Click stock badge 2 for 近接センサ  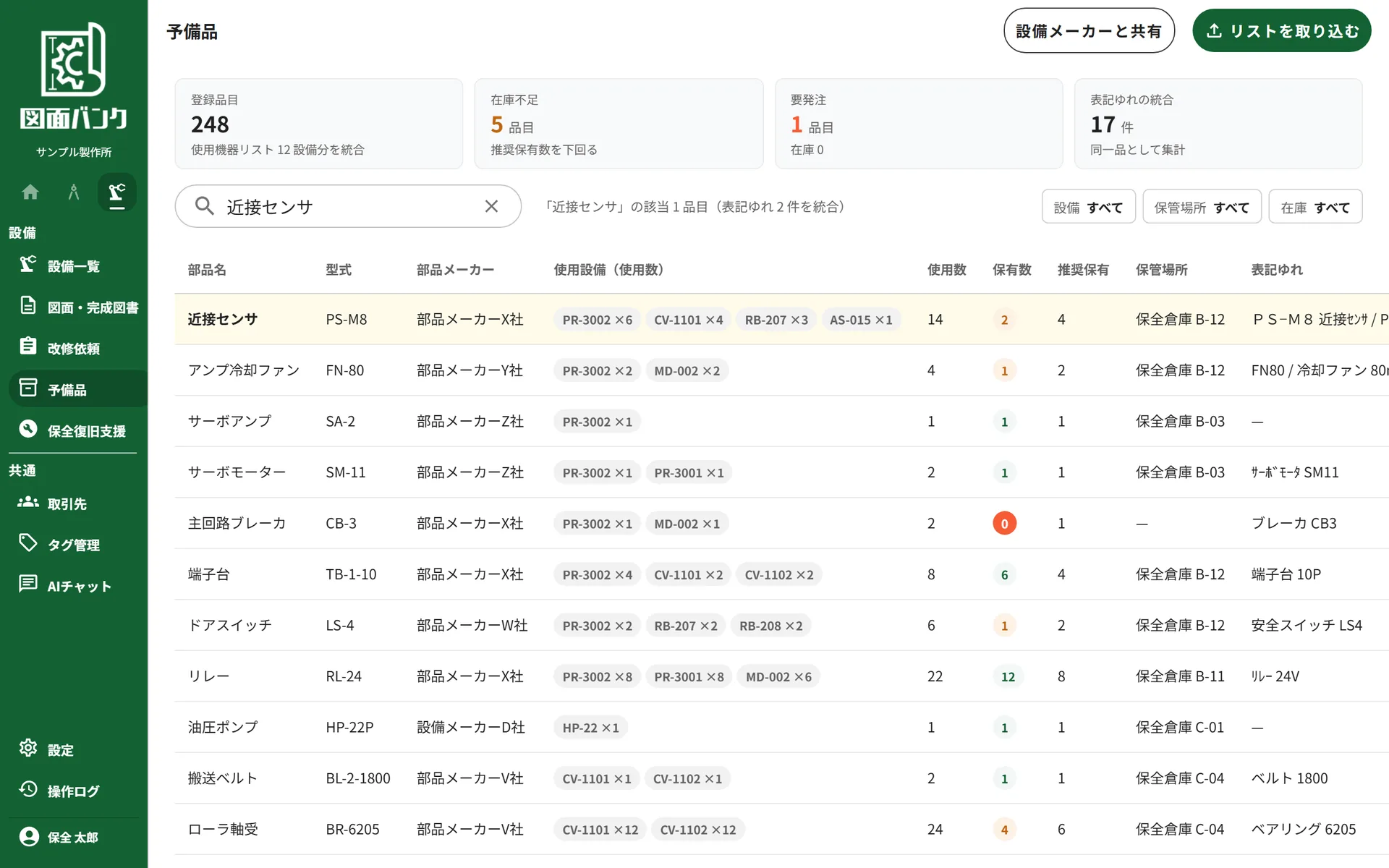pos(1004,320)
